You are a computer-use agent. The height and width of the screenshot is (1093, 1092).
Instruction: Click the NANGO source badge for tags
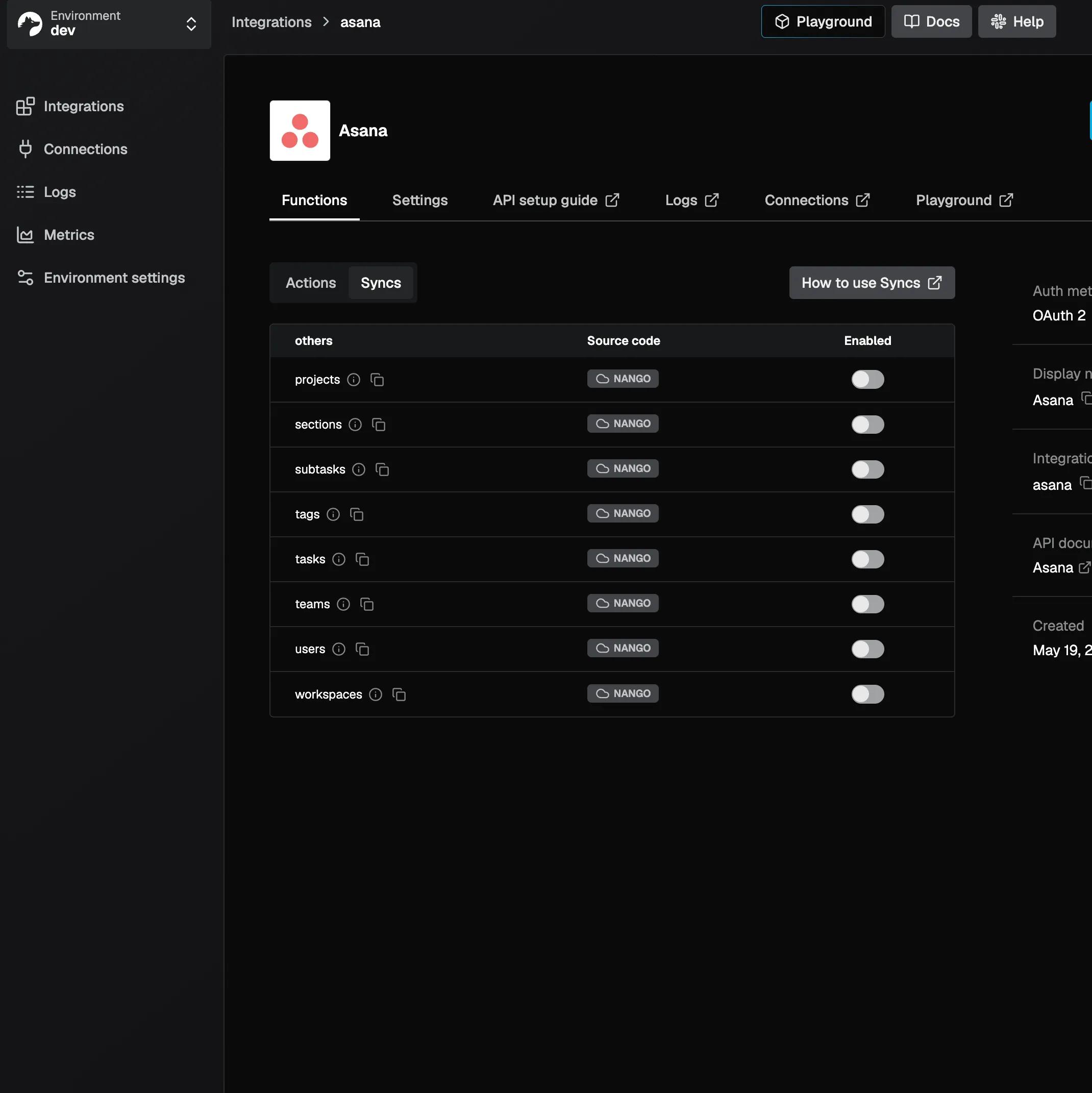(623, 514)
